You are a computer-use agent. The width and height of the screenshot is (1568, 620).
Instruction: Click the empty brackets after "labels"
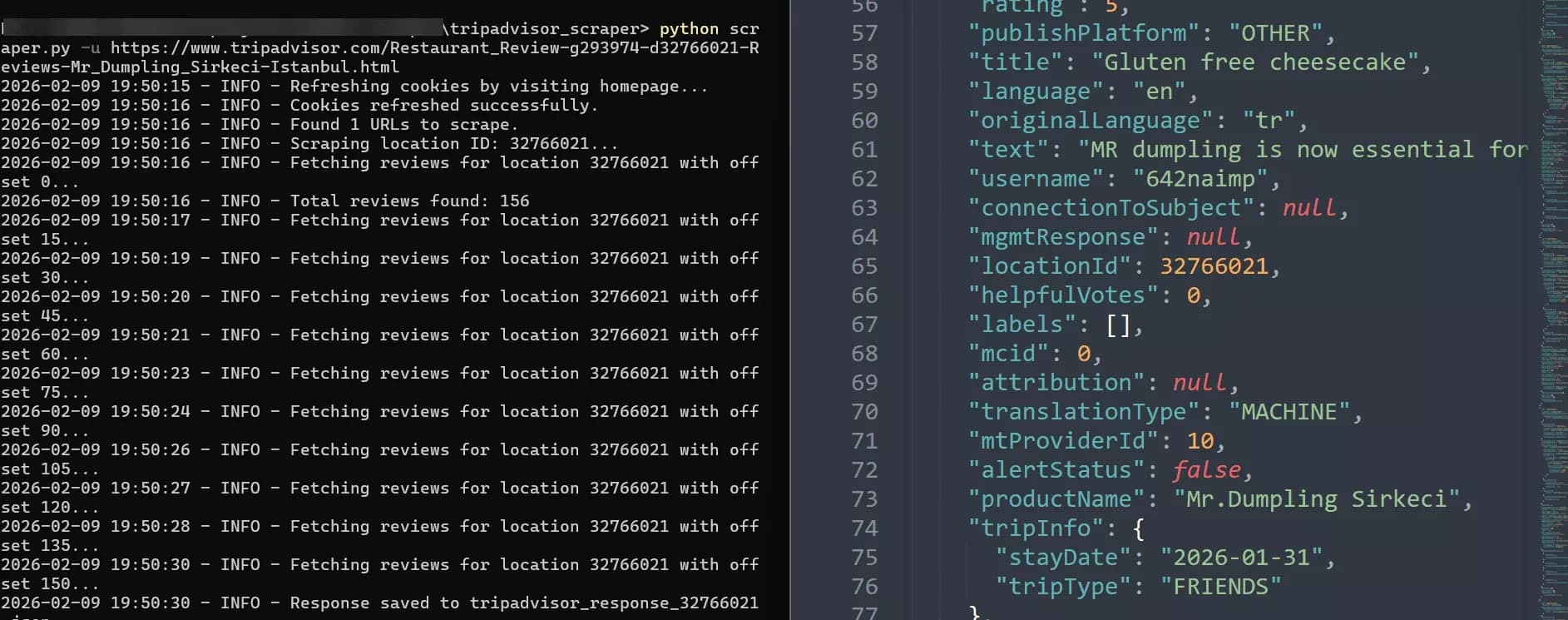pyautogui.click(x=1118, y=325)
